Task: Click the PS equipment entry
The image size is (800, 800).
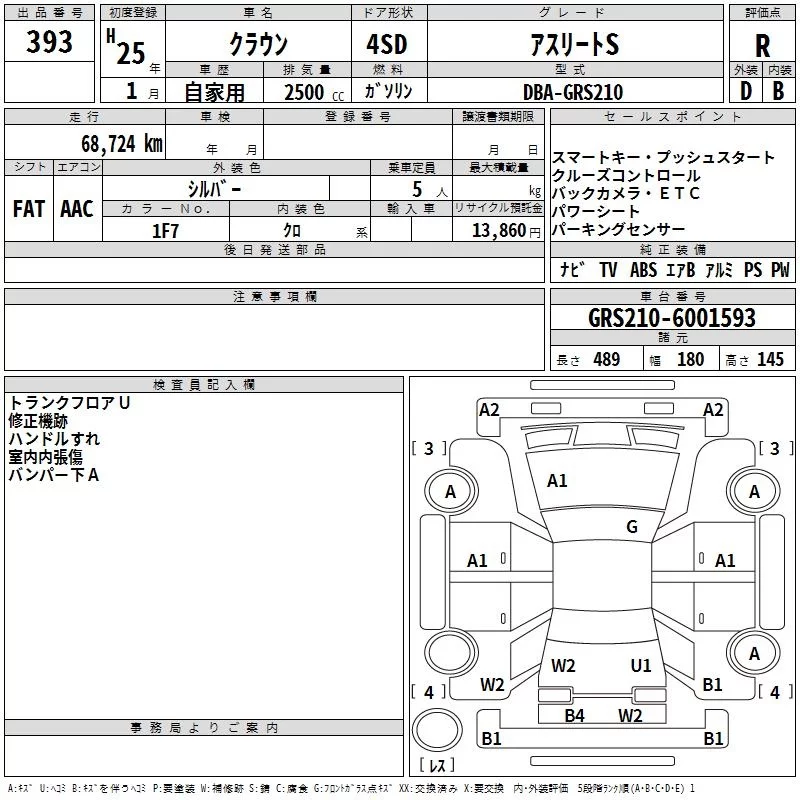Action: (x=753, y=269)
